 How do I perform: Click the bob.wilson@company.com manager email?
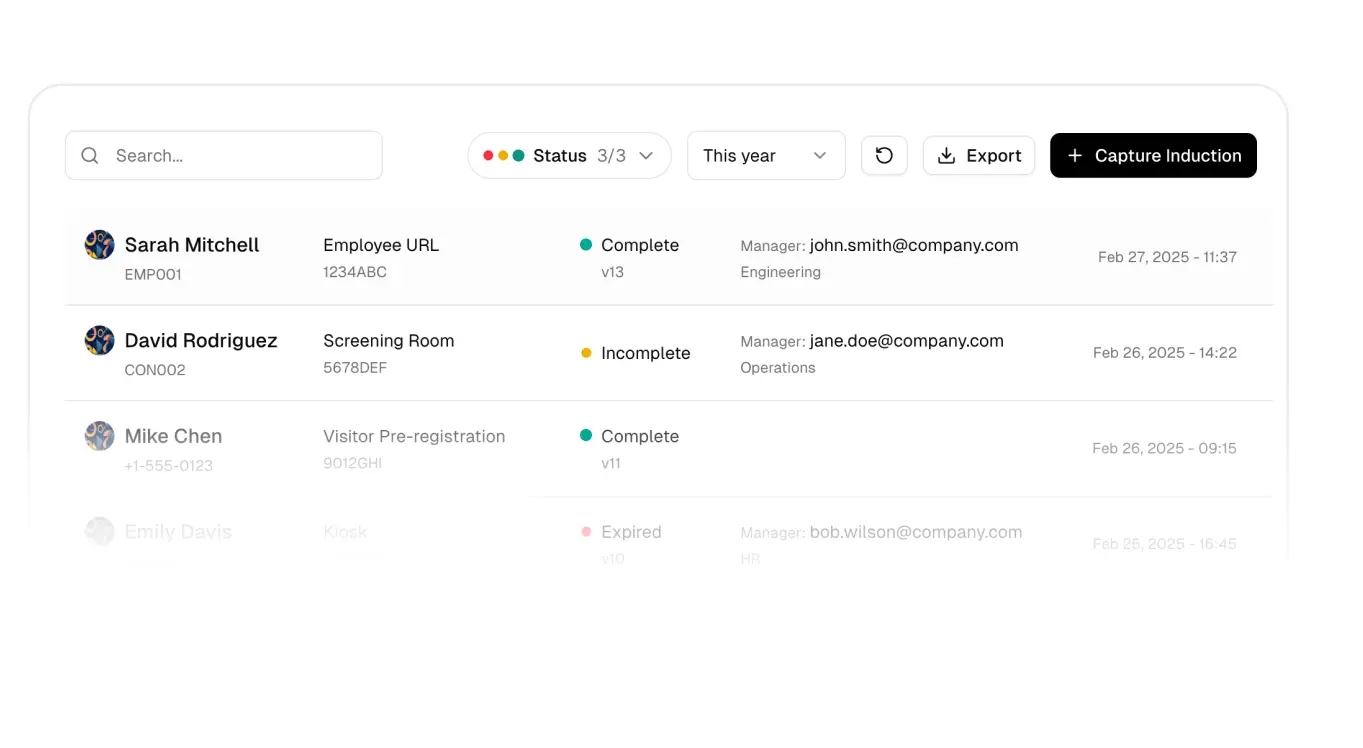(x=916, y=532)
